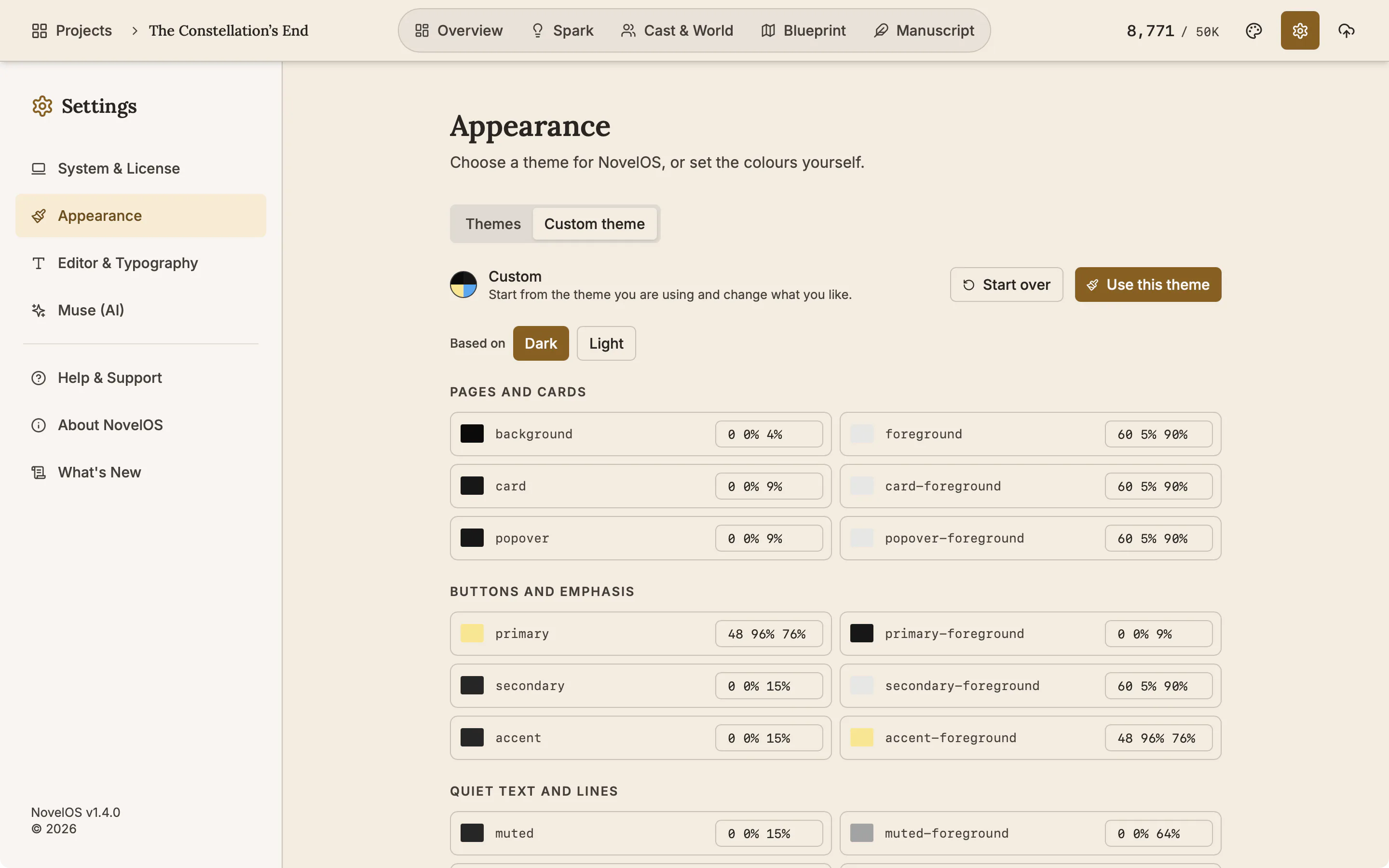Choose Dark as the base theme
Screen dimensions: 1389x868
[541, 343]
